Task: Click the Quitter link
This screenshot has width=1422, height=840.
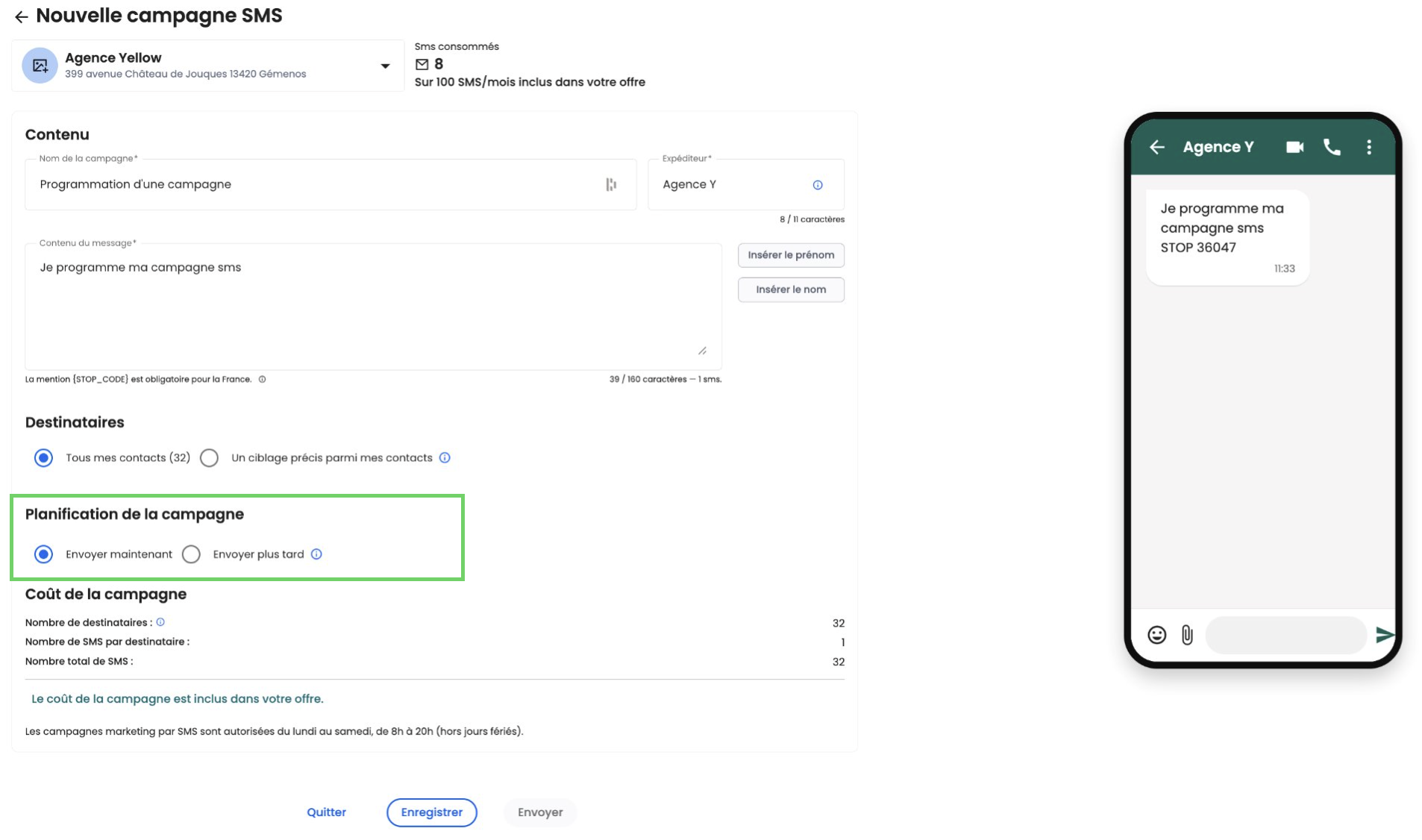Action: click(x=326, y=812)
